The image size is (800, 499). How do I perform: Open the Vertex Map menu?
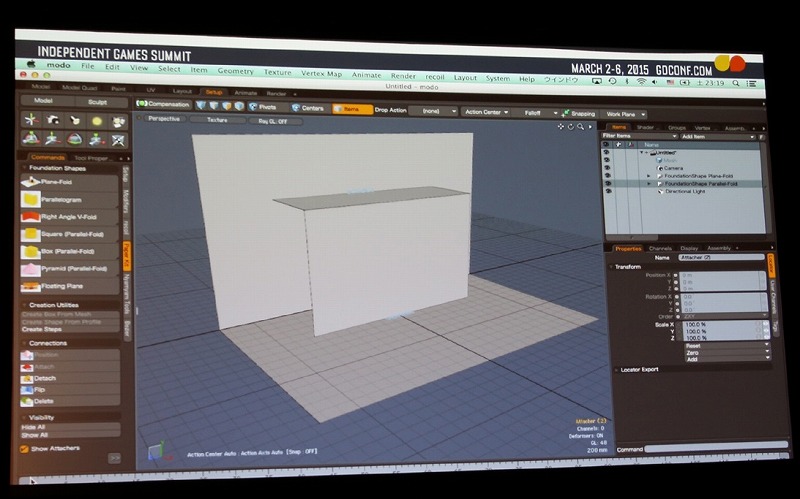(321, 73)
